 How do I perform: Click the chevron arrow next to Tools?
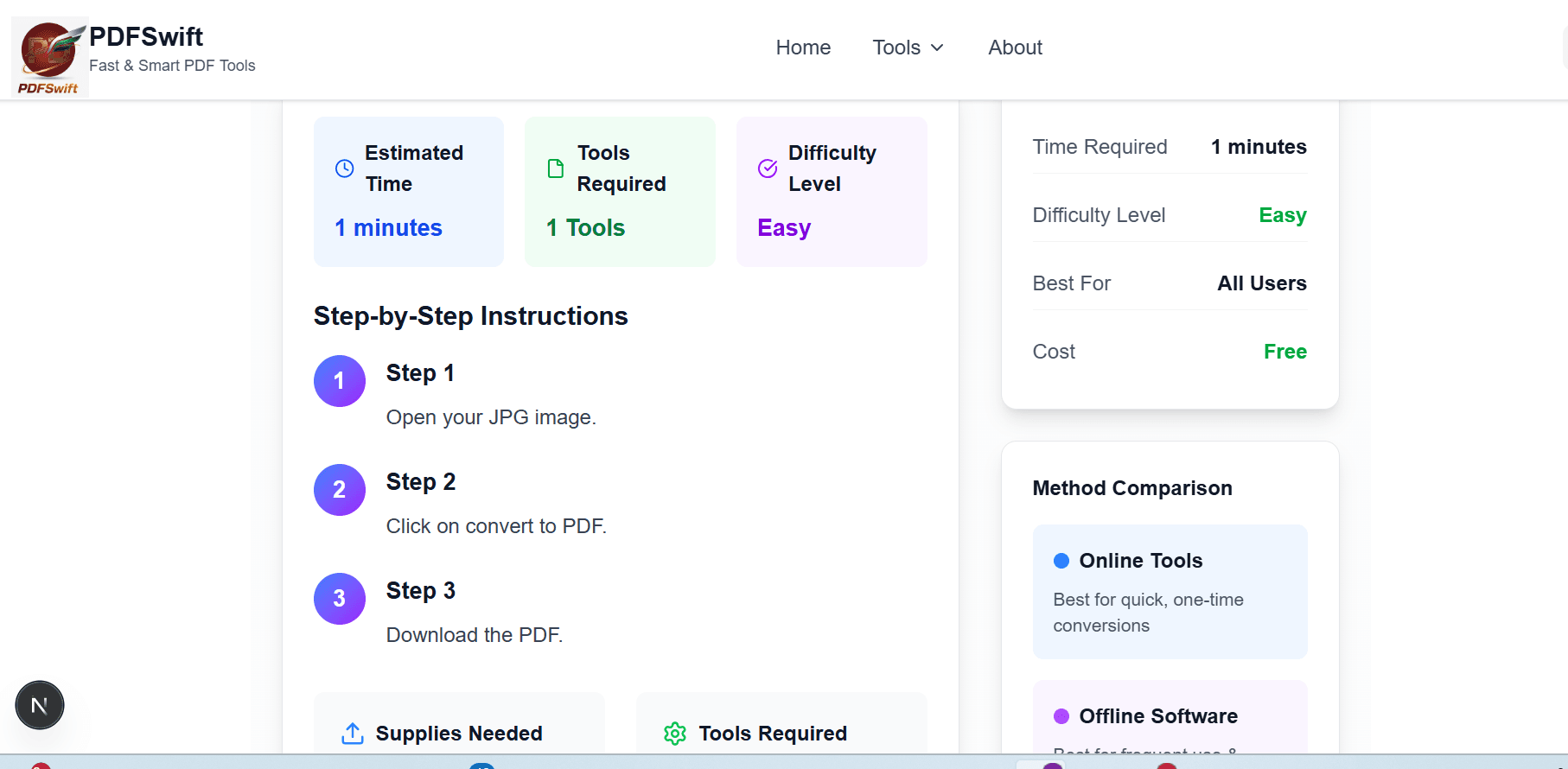937,48
